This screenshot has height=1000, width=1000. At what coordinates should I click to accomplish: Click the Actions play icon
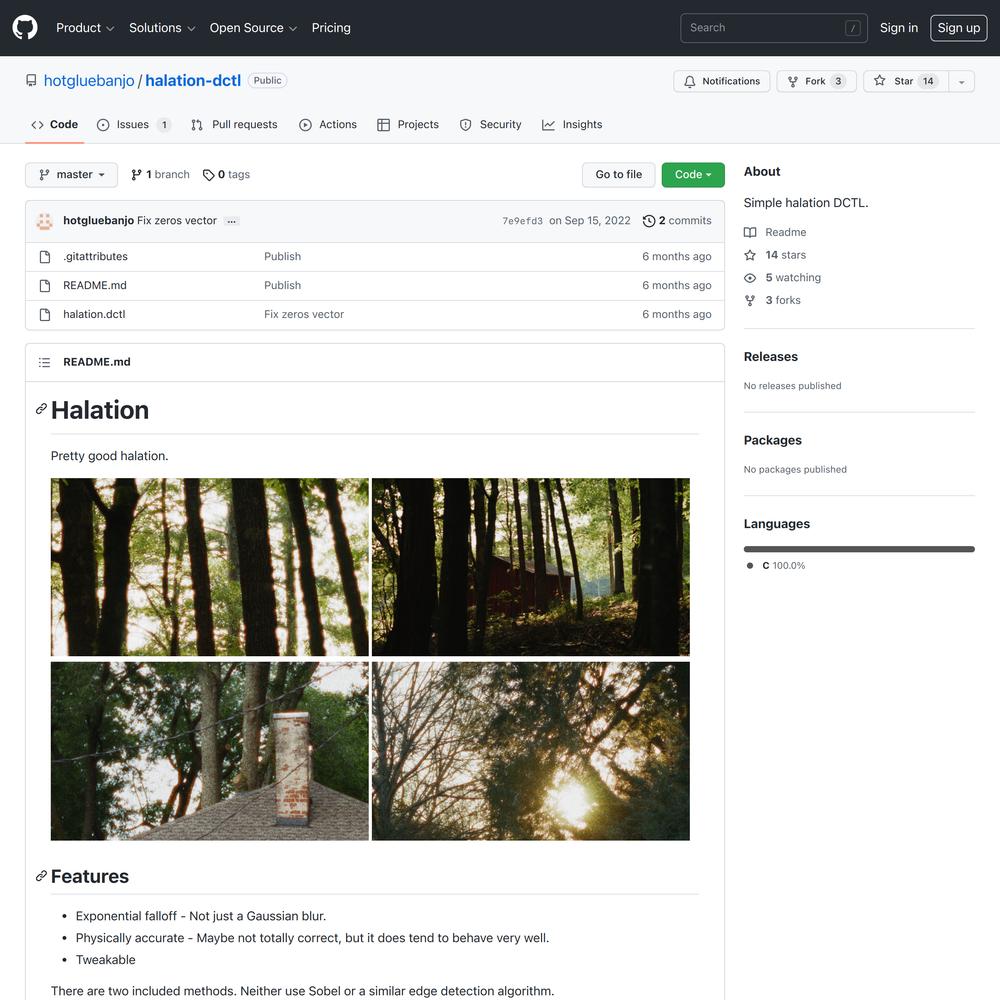pos(305,125)
